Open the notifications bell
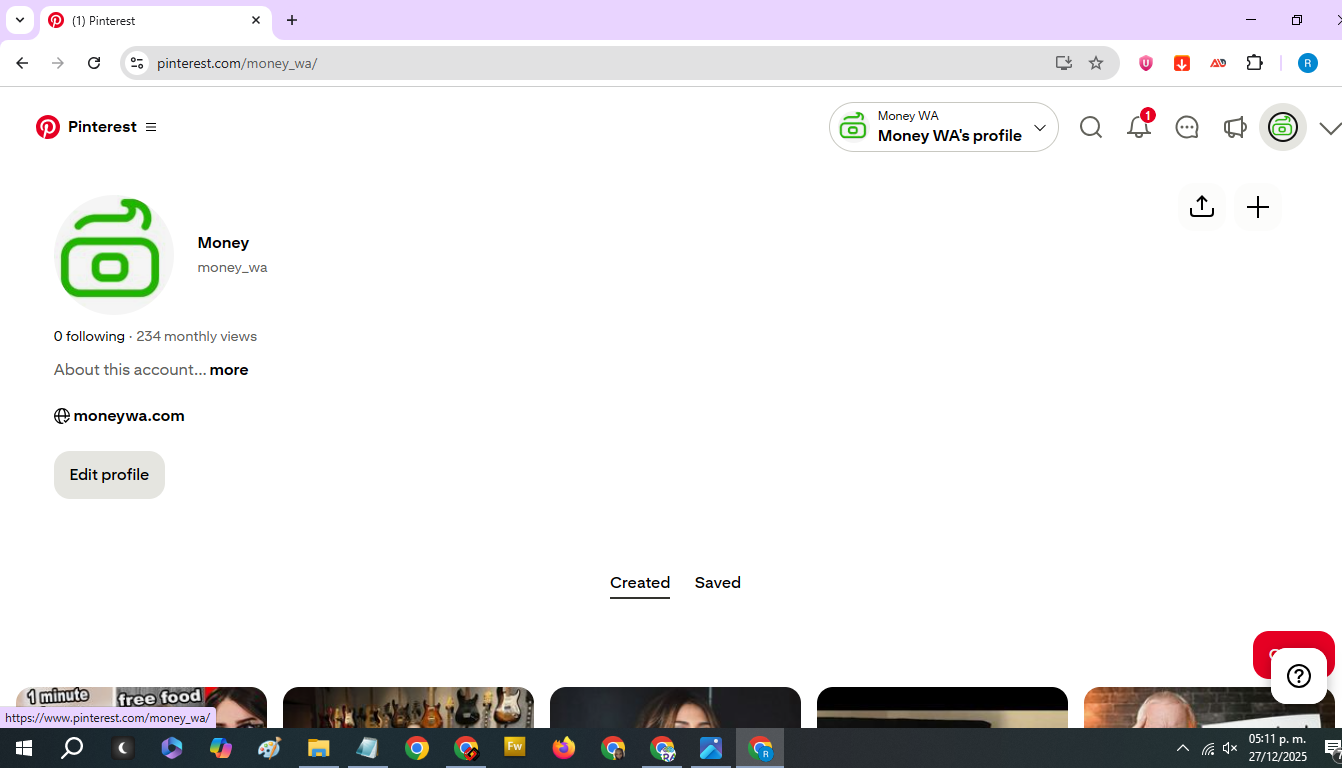 coord(1138,128)
